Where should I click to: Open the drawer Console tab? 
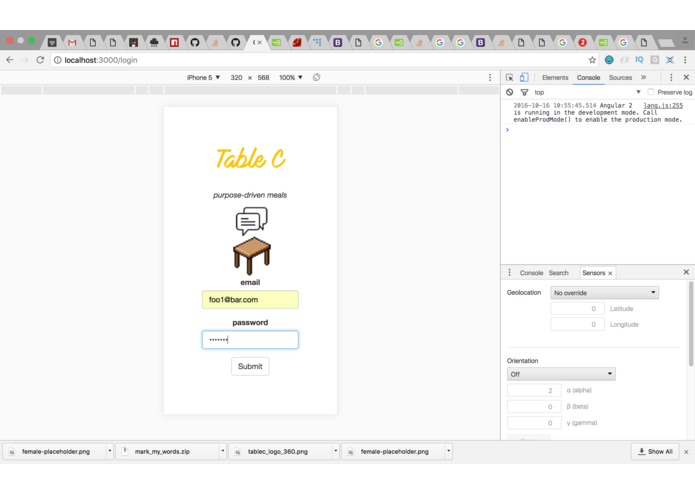pyautogui.click(x=531, y=273)
